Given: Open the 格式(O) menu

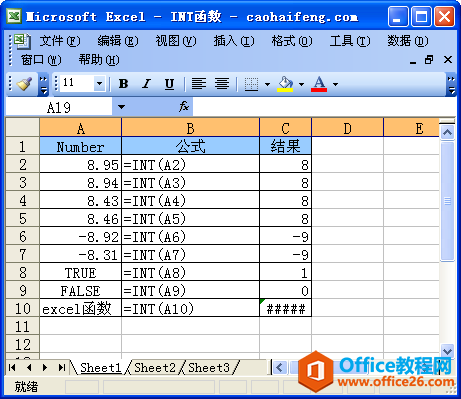Looking at the screenshot, I should [292, 41].
